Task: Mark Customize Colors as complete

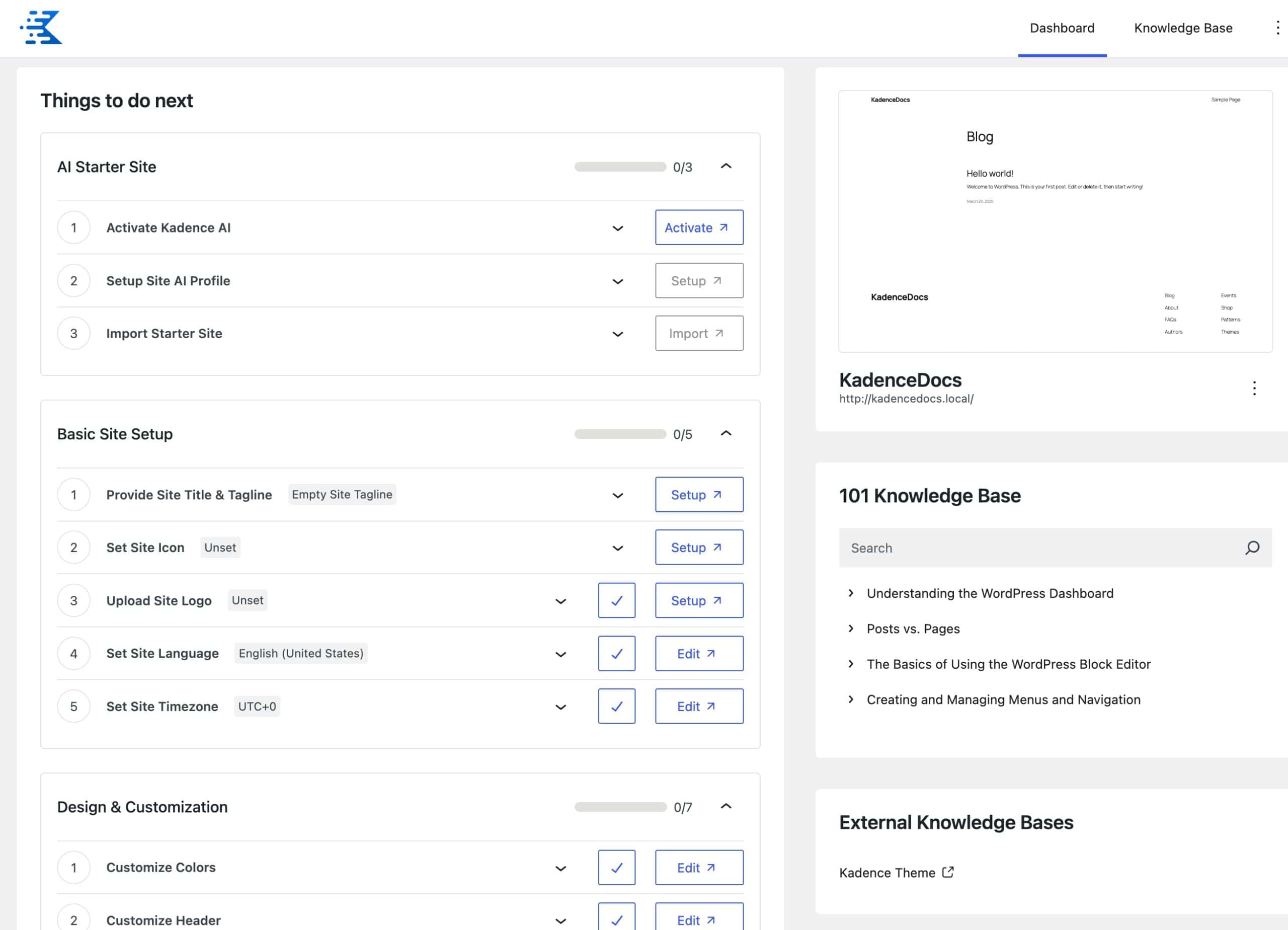Action: coord(617,868)
